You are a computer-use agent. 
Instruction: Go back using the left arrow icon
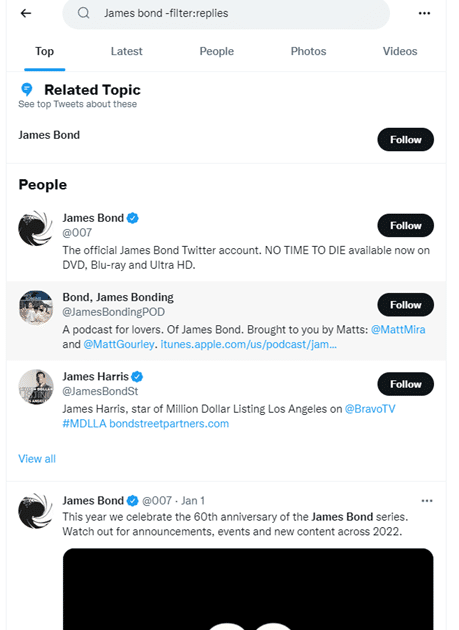click(26, 13)
